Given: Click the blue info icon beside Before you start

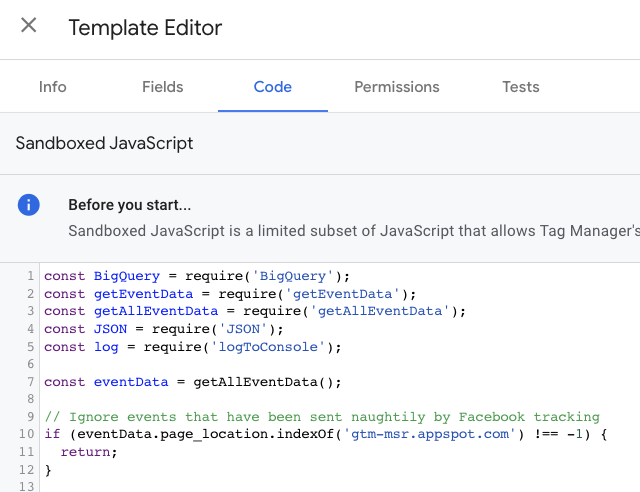Looking at the screenshot, I should (29, 205).
